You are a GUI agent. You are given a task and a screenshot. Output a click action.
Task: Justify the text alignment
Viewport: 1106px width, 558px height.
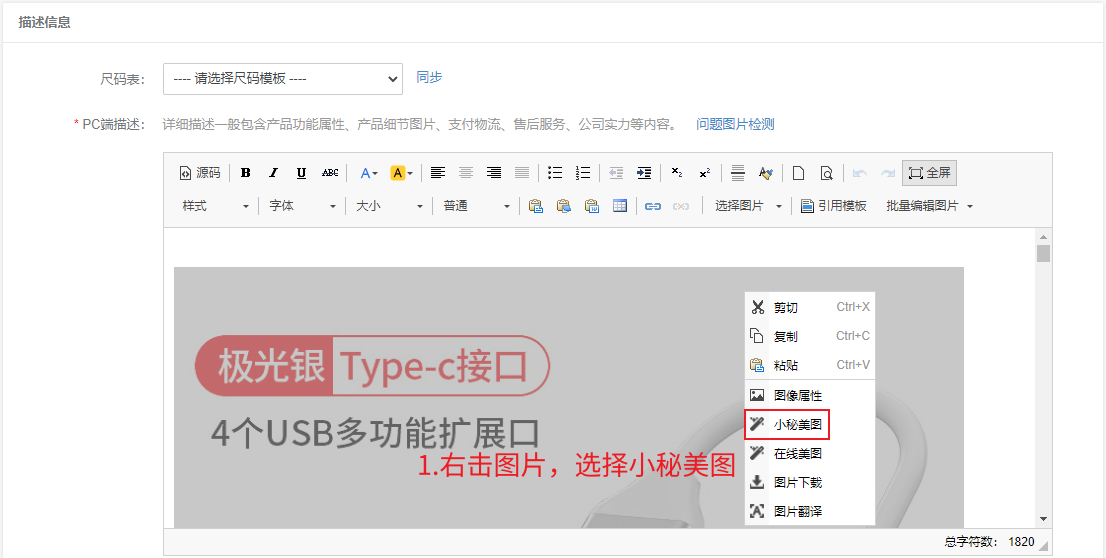[522, 173]
